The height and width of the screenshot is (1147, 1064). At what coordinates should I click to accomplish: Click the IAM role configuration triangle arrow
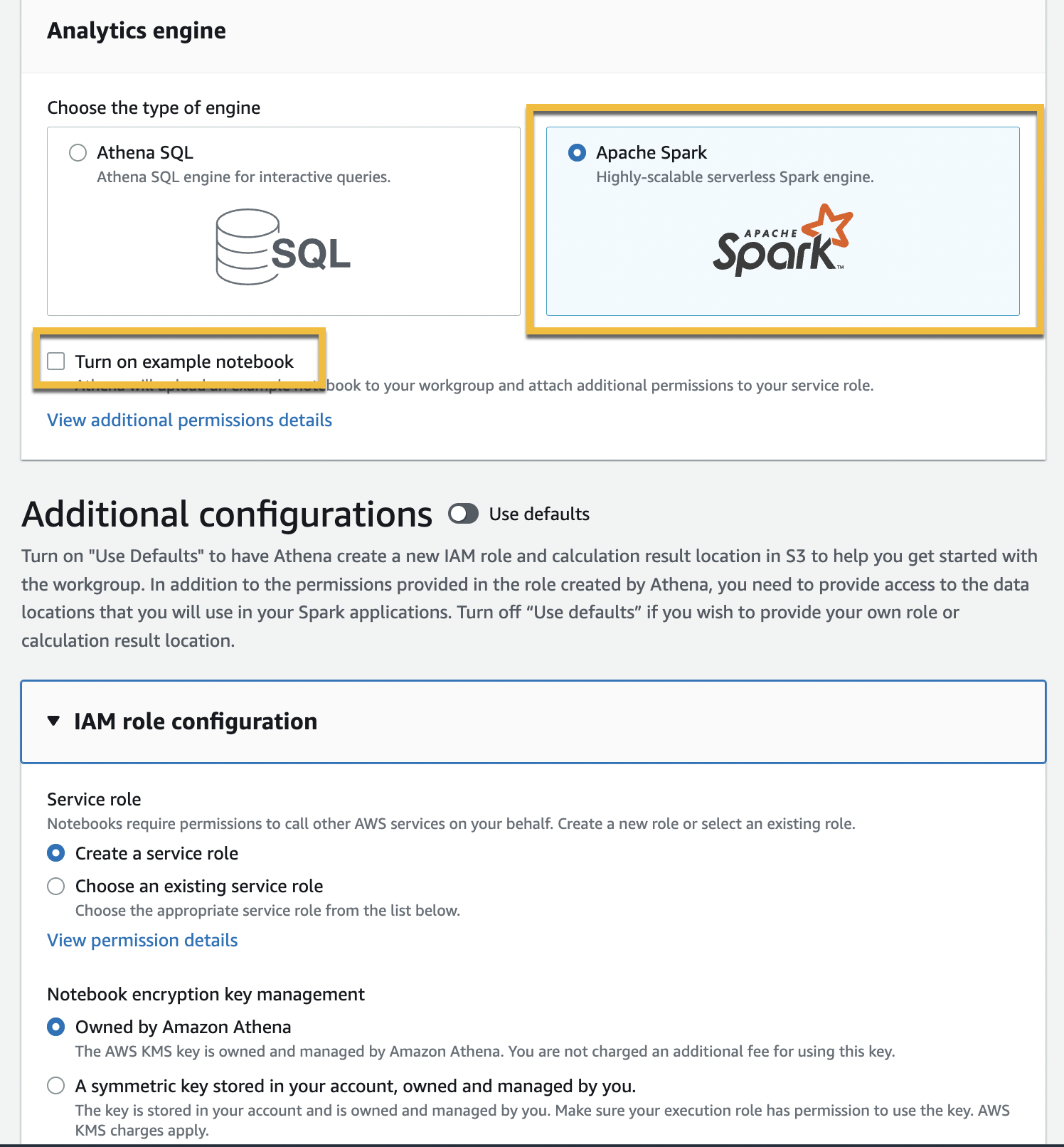click(53, 721)
